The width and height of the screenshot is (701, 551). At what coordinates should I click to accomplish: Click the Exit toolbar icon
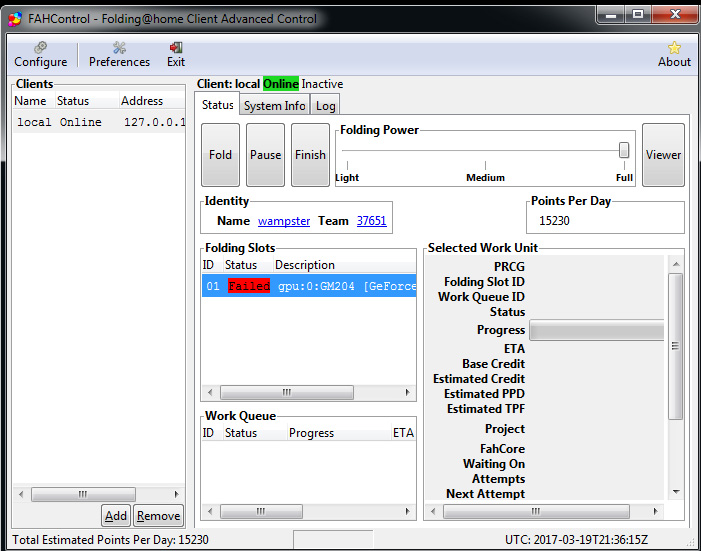click(176, 55)
